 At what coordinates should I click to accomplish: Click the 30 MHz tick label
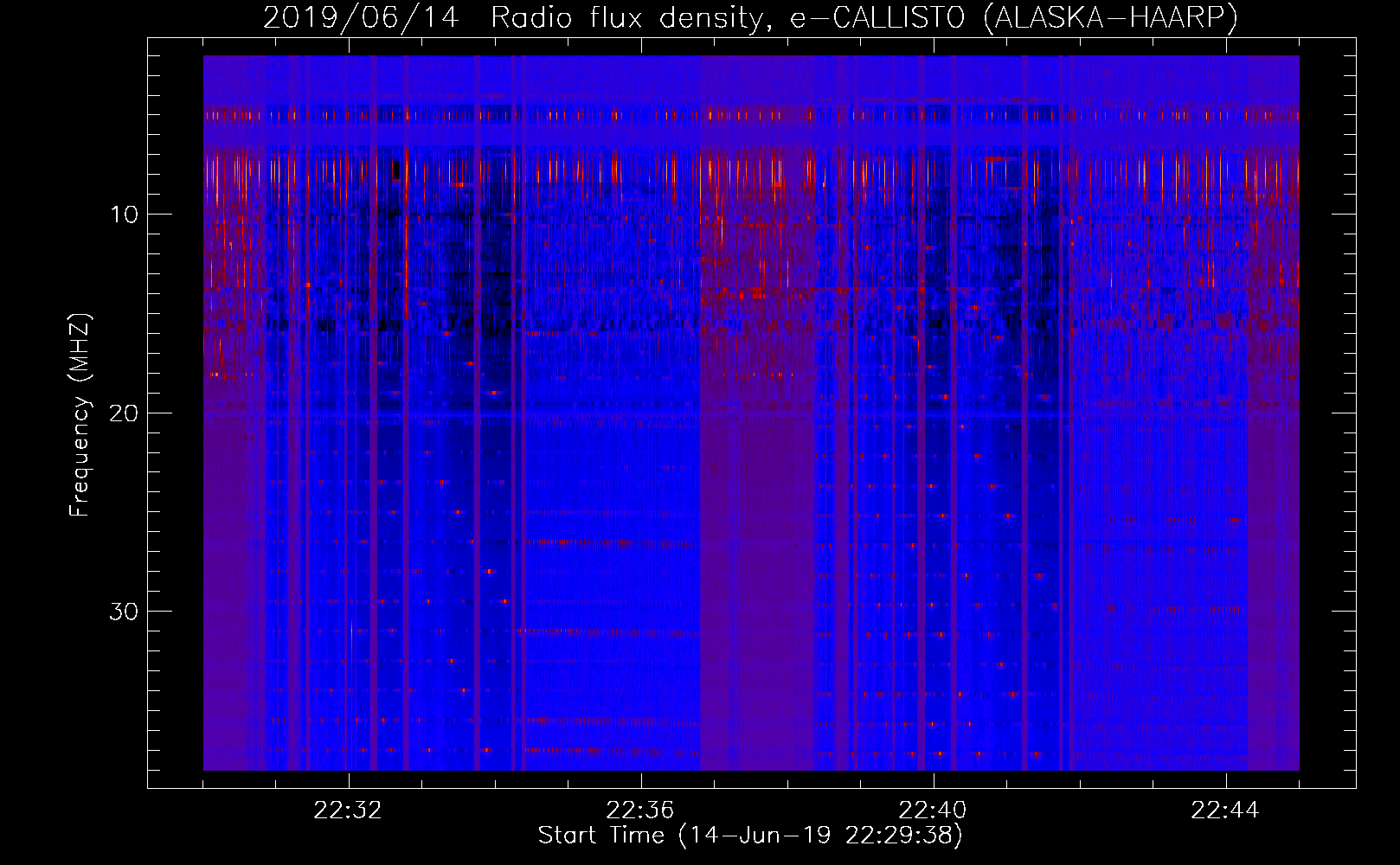coord(124,612)
